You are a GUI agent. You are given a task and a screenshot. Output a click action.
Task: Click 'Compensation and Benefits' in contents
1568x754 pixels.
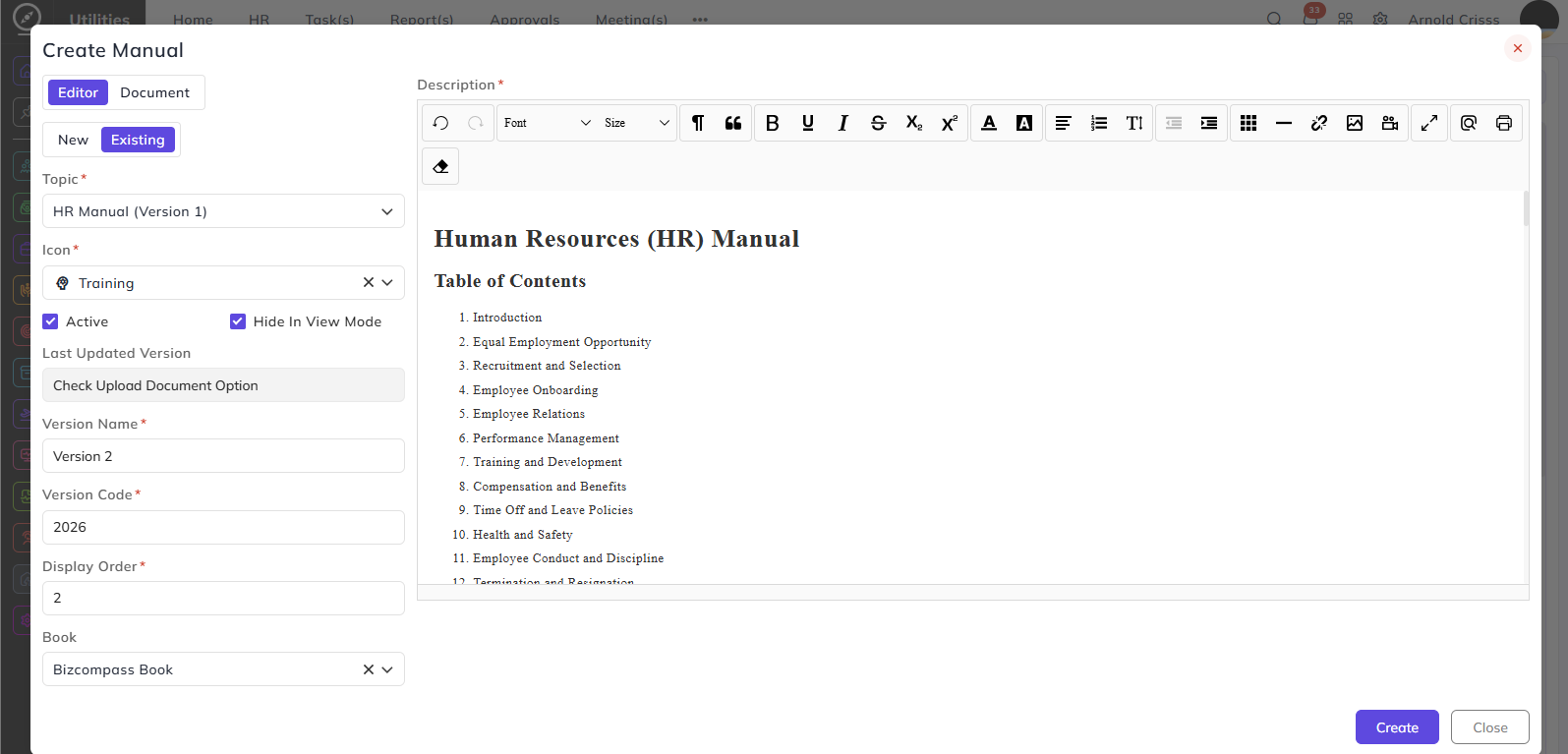coord(550,487)
